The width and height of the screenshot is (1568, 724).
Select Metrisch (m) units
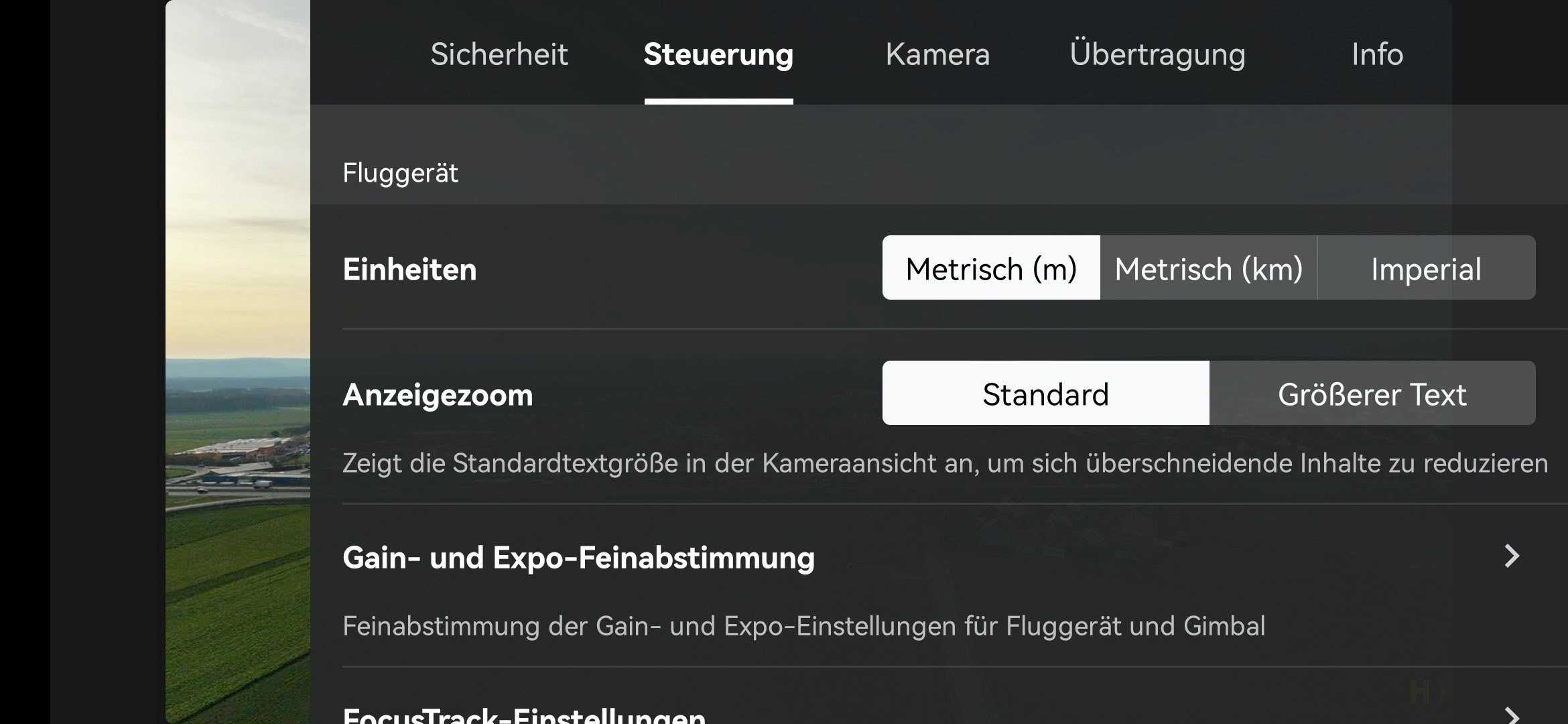991,268
